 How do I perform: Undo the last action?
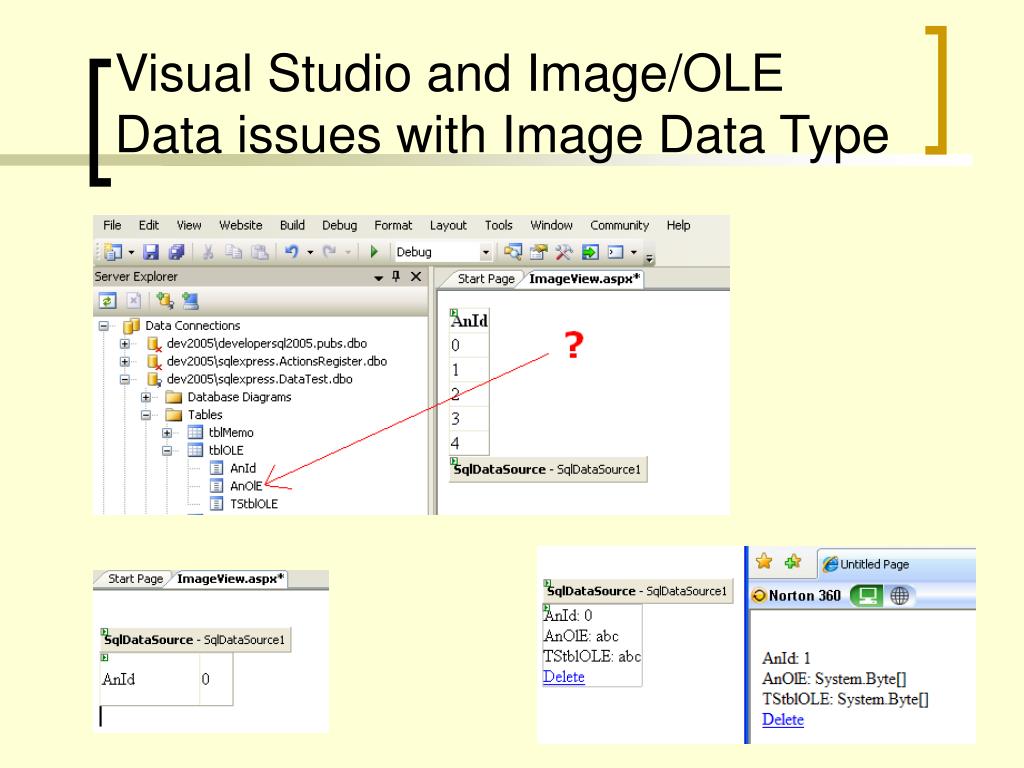point(291,252)
